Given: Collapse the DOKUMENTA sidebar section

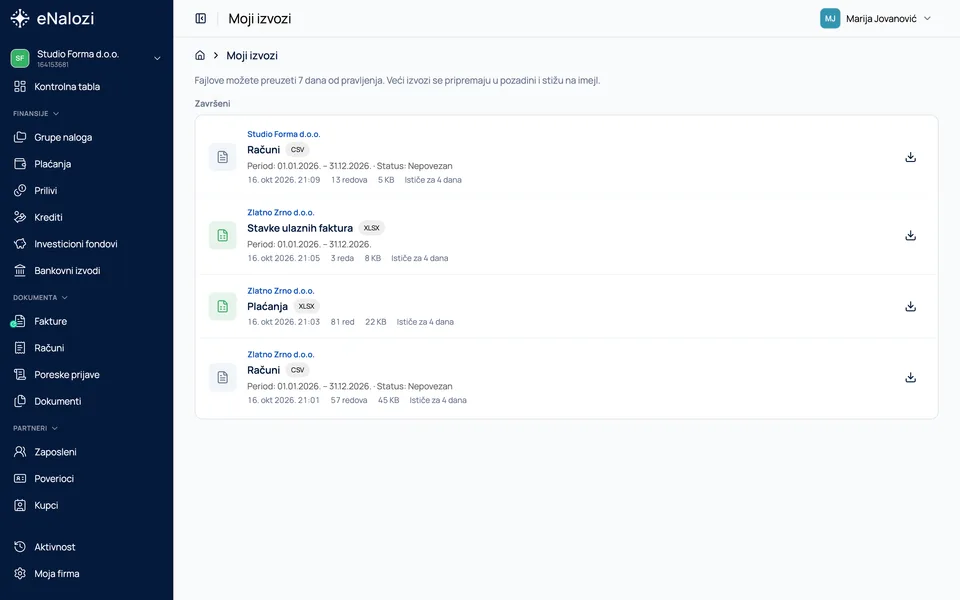Looking at the screenshot, I should [x=40, y=298].
